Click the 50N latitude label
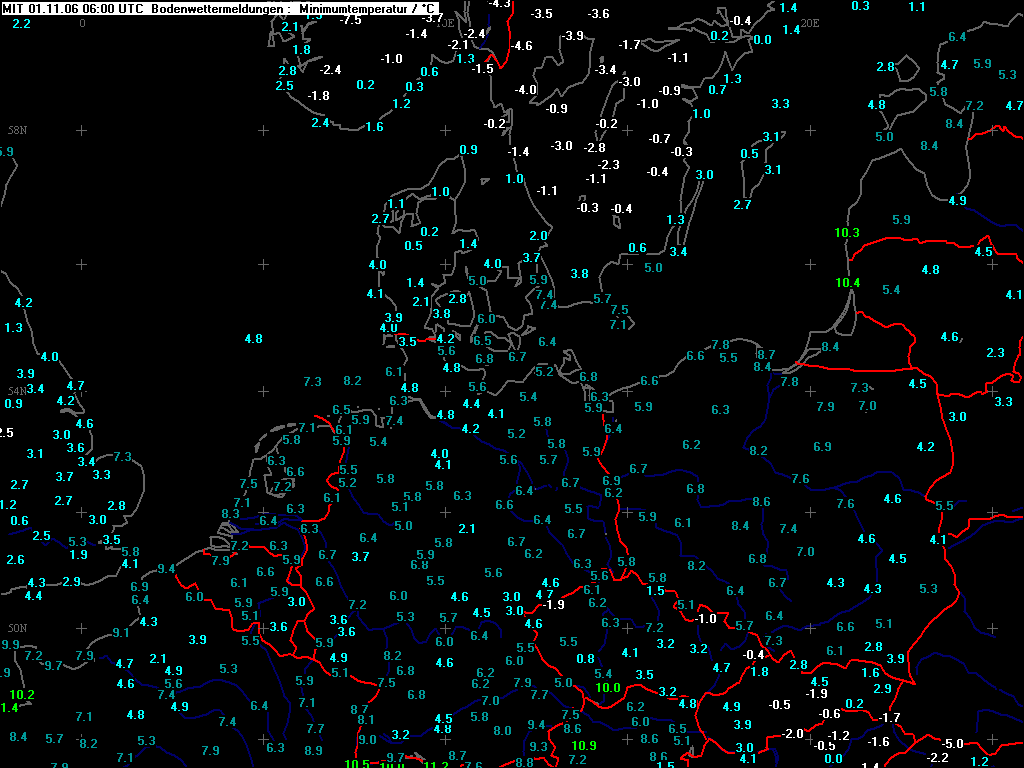This screenshot has width=1024, height=768. pyautogui.click(x=18, y=628)
